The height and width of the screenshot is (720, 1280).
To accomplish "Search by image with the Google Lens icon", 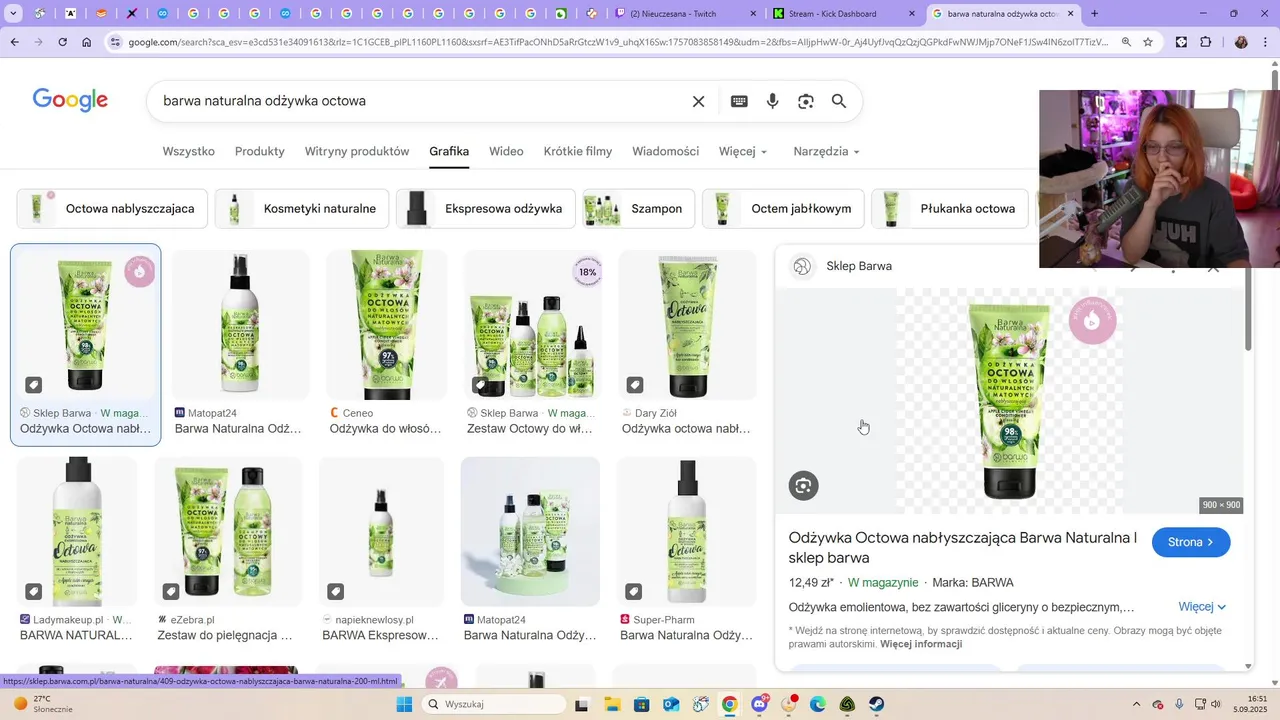I will [x=806, y=101].
